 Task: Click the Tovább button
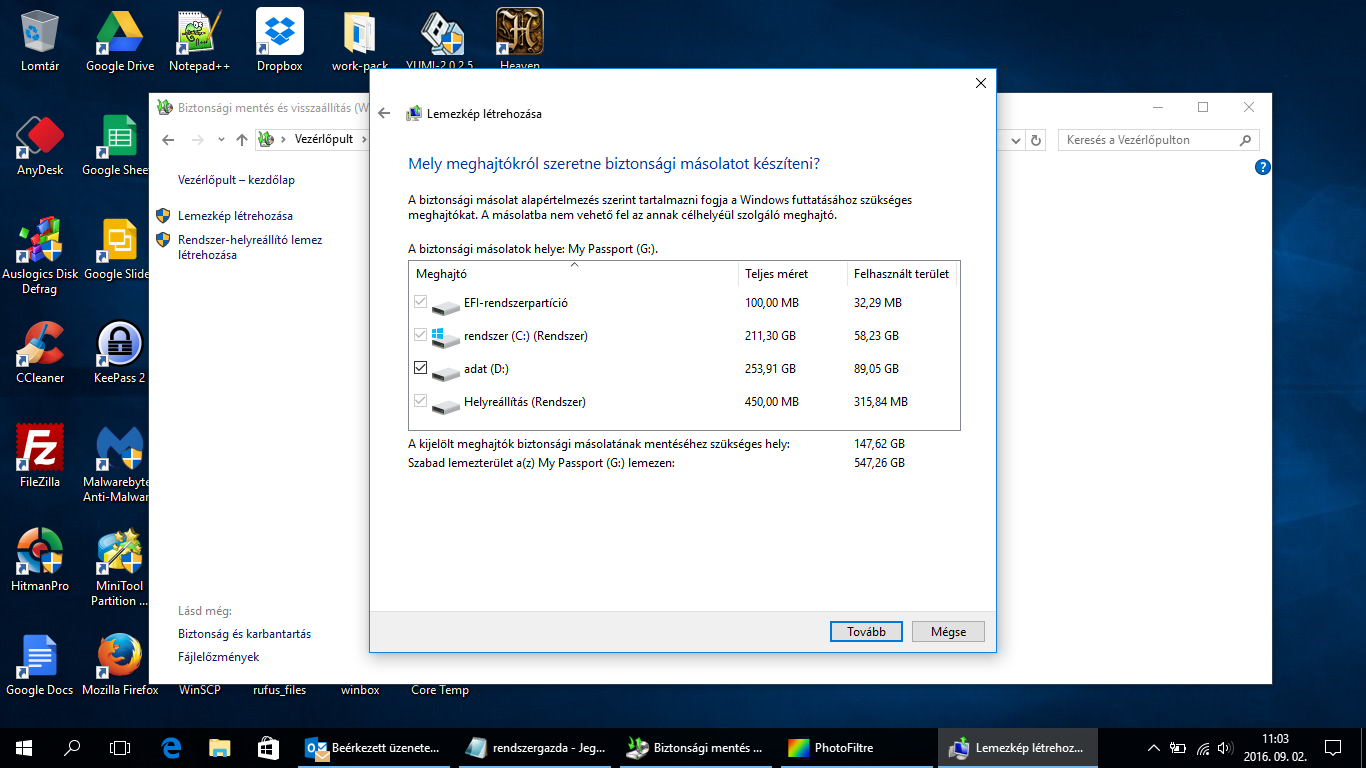point(866,632)
